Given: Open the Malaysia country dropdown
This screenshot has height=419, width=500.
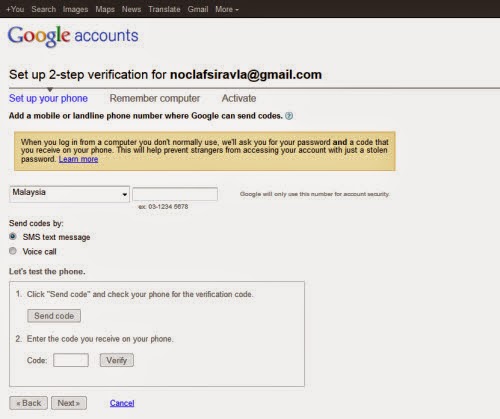Looking at the screenshot, I should point(69,194).
